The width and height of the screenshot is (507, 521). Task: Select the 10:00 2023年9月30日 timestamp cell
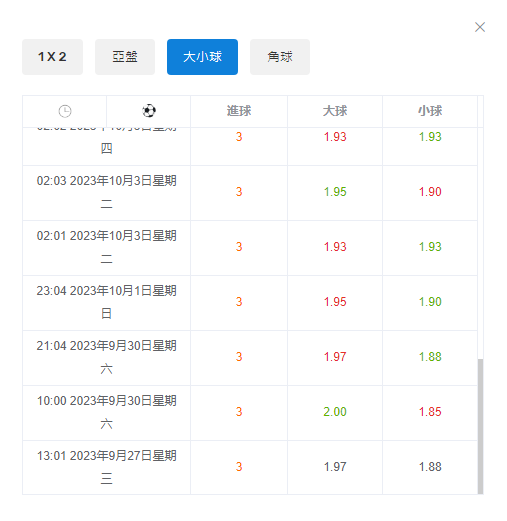pyautogui.click(x=106, y=412)
